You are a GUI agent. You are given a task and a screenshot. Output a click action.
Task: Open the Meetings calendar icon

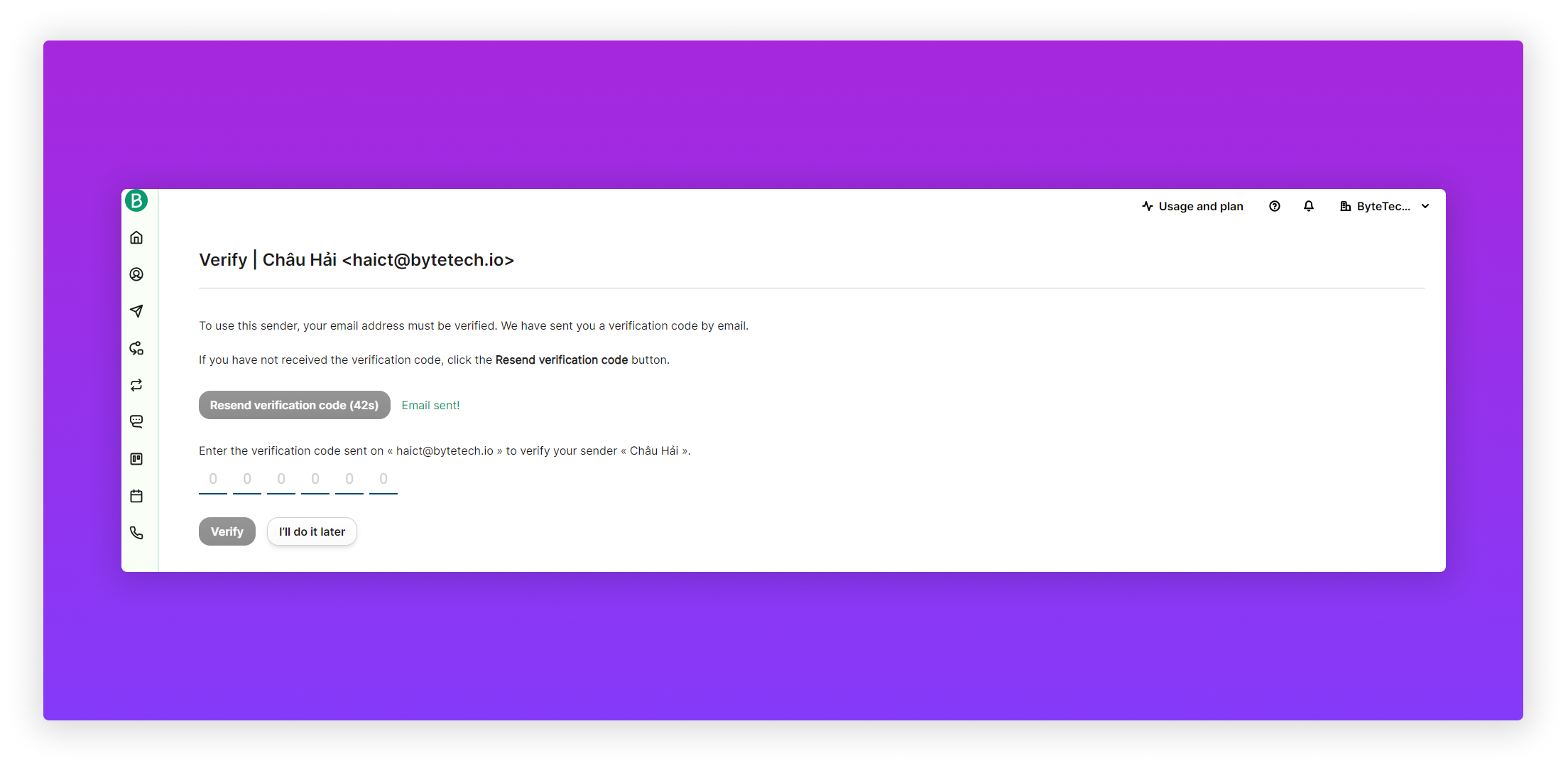[x=136, y=496]
